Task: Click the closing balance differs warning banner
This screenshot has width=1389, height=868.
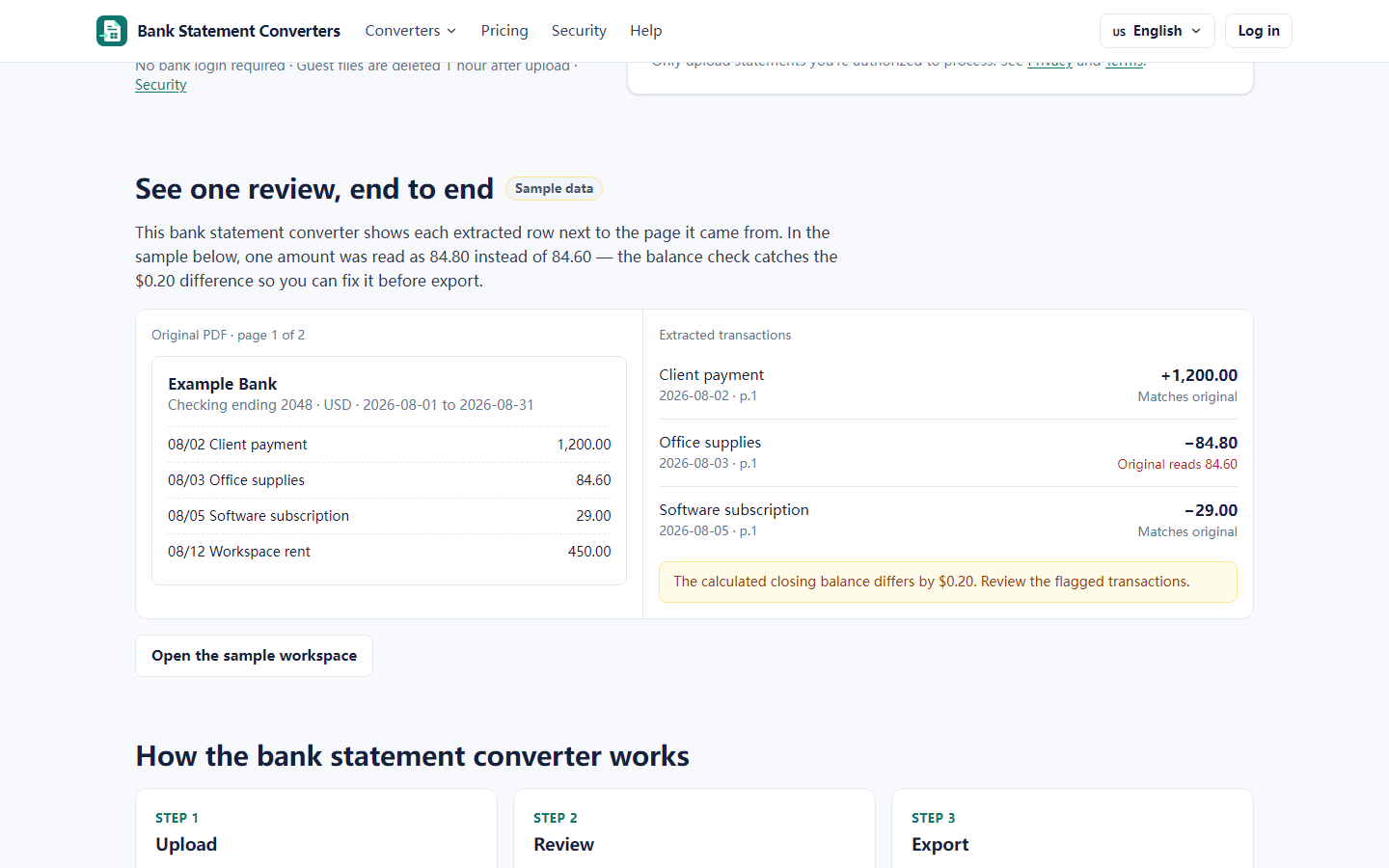Action: 948,582
